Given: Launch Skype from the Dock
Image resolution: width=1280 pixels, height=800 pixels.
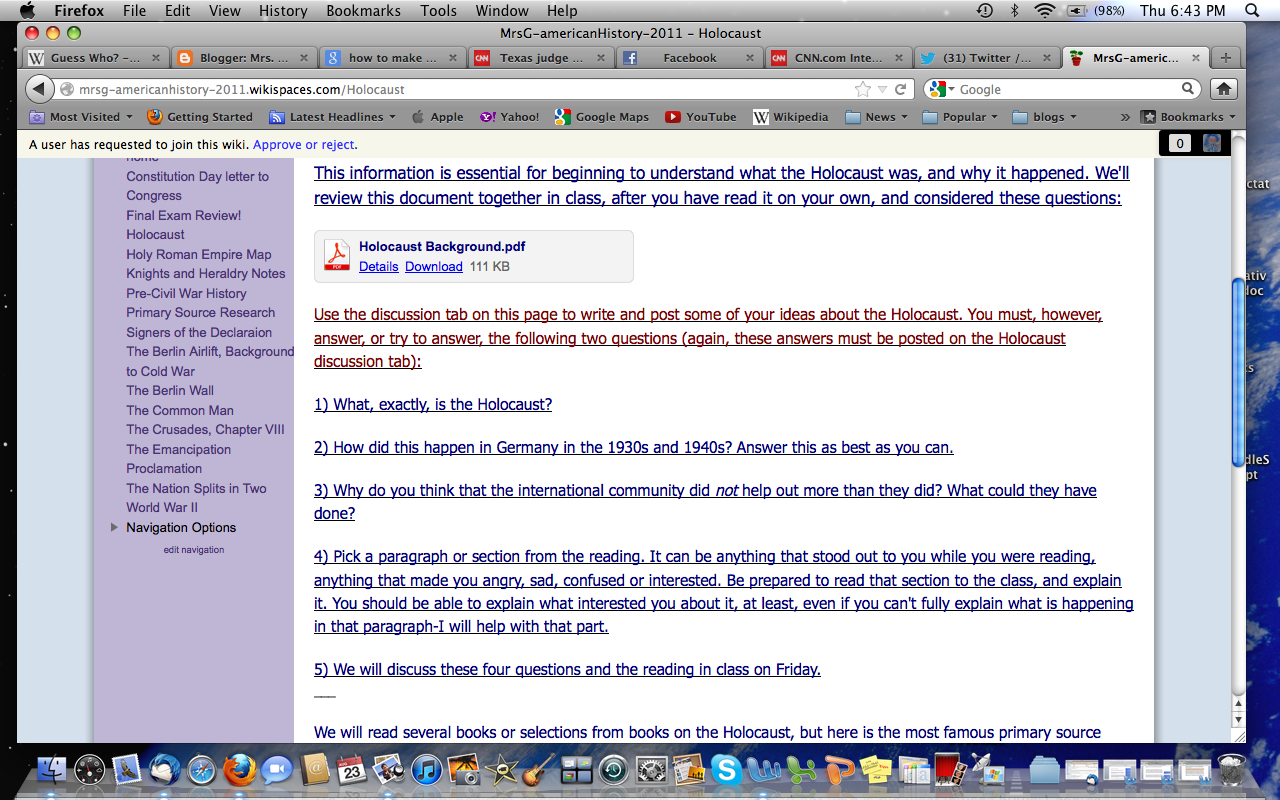Looking at the screenshot, I should click(727, 770).
